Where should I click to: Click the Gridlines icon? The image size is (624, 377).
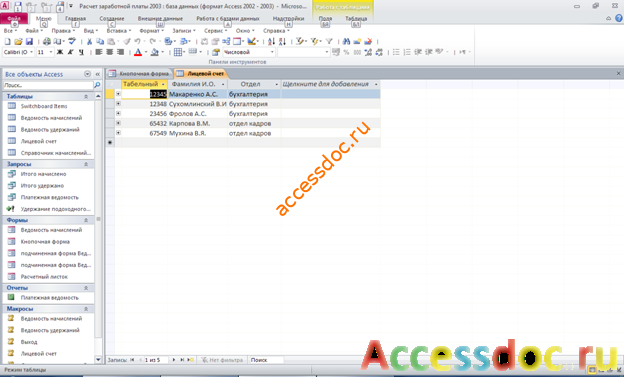coord(178,52)
